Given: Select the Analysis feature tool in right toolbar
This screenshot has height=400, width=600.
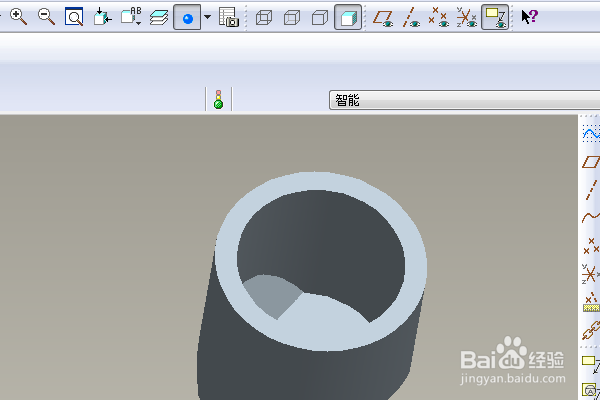Looking at the screenshot, I should 592,302.
